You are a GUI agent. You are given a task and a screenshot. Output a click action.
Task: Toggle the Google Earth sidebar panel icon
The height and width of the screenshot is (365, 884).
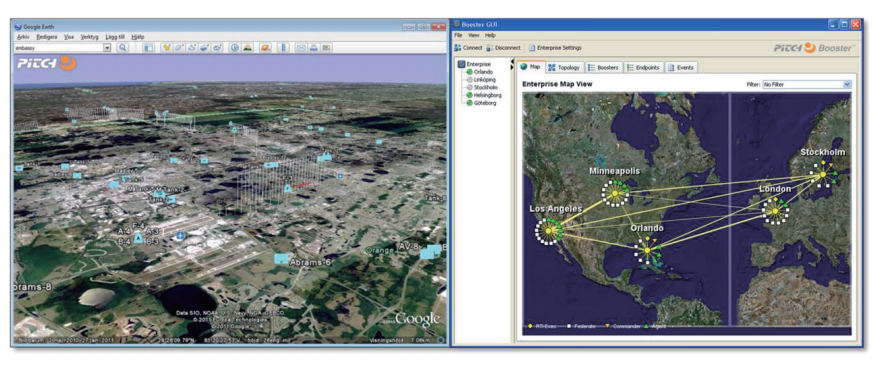coord(148,47)
